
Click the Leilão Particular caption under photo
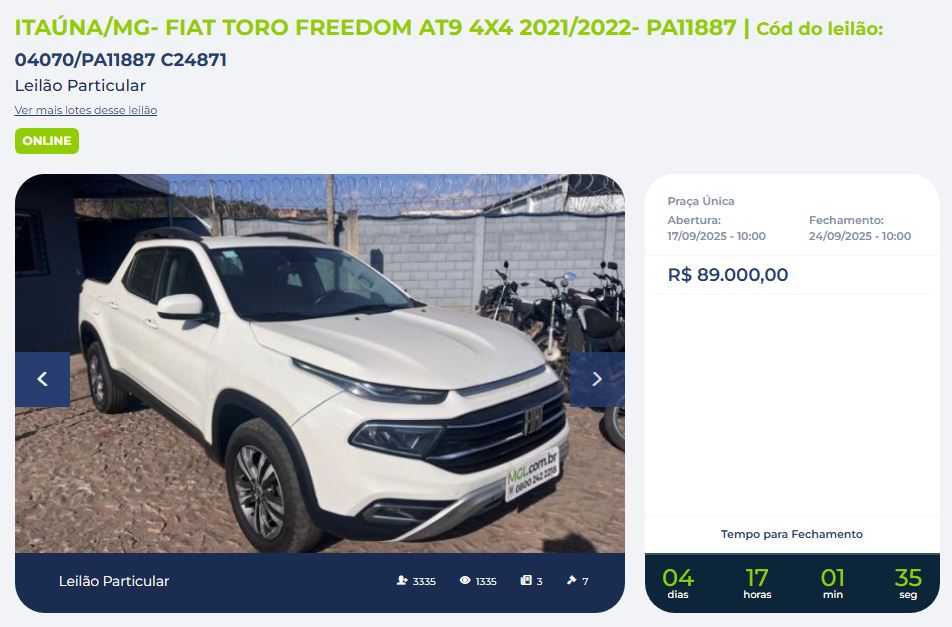click(114, 581)
